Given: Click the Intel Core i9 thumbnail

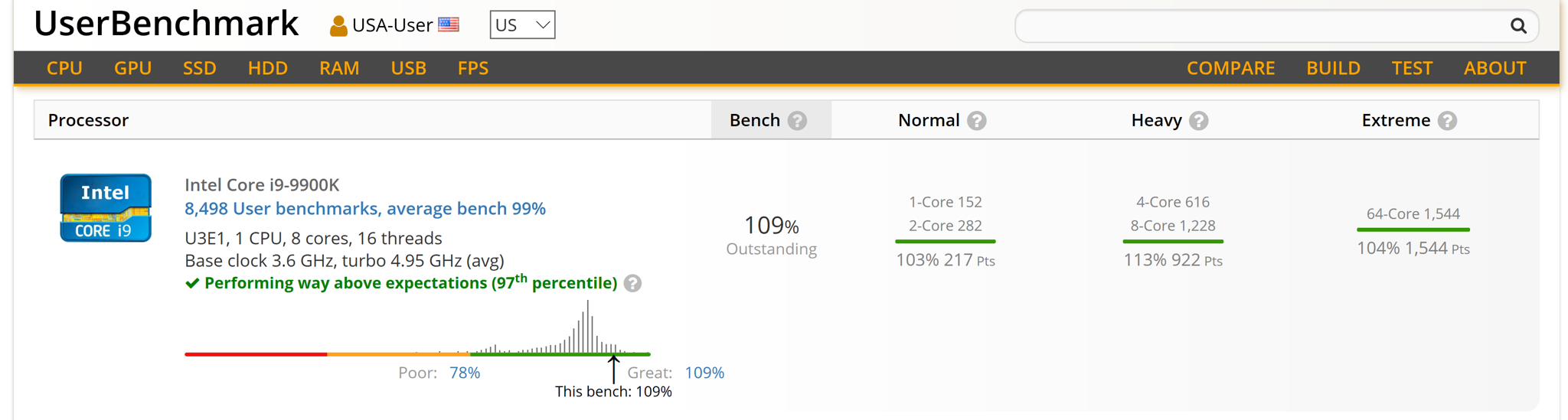Looking at the screenshot, I should click(106, 208).
